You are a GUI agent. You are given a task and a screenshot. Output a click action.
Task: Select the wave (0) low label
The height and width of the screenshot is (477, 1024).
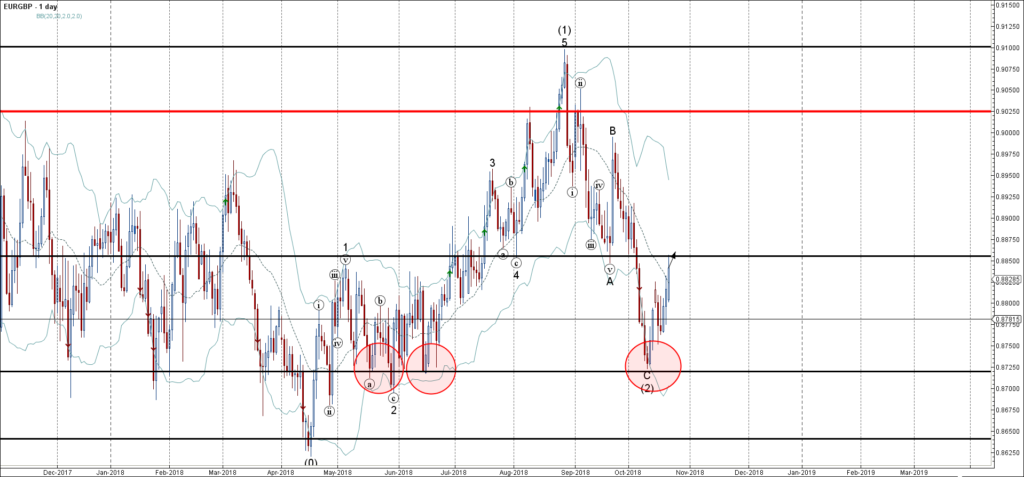tap(311, 462)
